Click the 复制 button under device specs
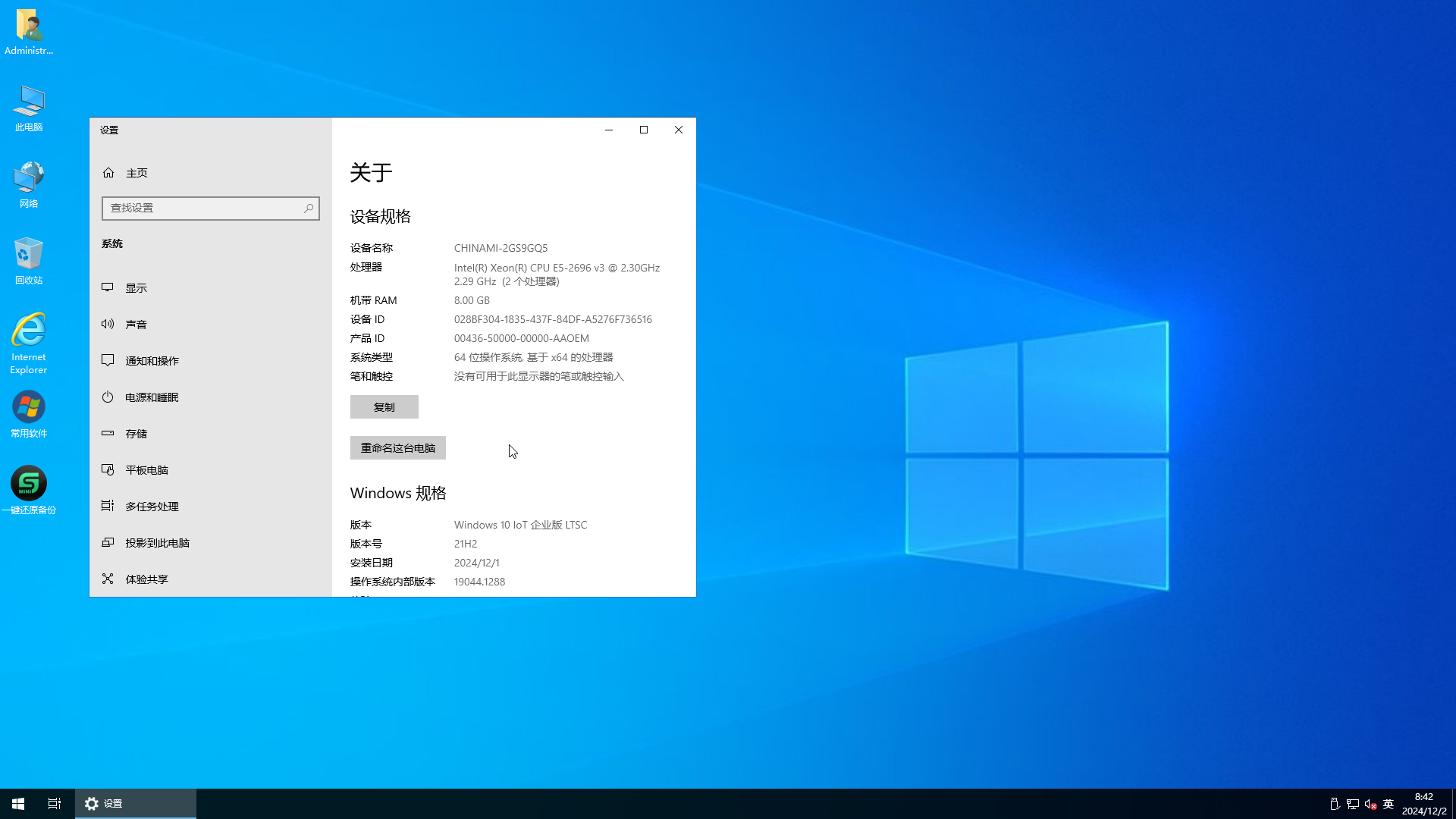The height and width of the screenshot is (819, 1456). coord(384,407)
